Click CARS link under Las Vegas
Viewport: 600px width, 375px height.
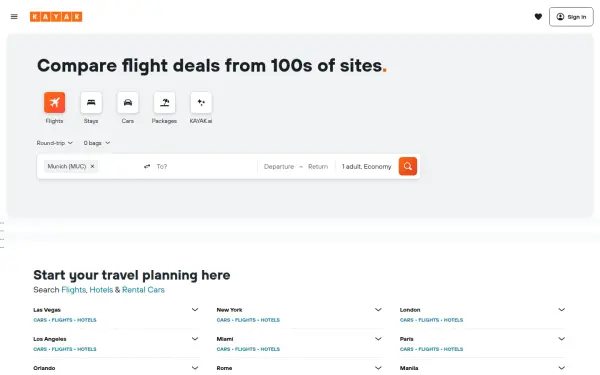click(40, 320)
